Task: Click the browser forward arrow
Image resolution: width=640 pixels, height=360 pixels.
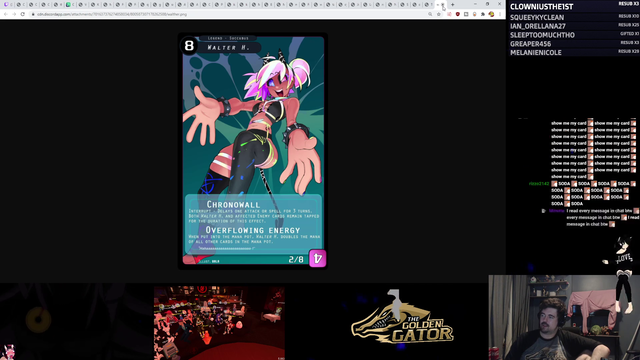Action: coord(14,14)
